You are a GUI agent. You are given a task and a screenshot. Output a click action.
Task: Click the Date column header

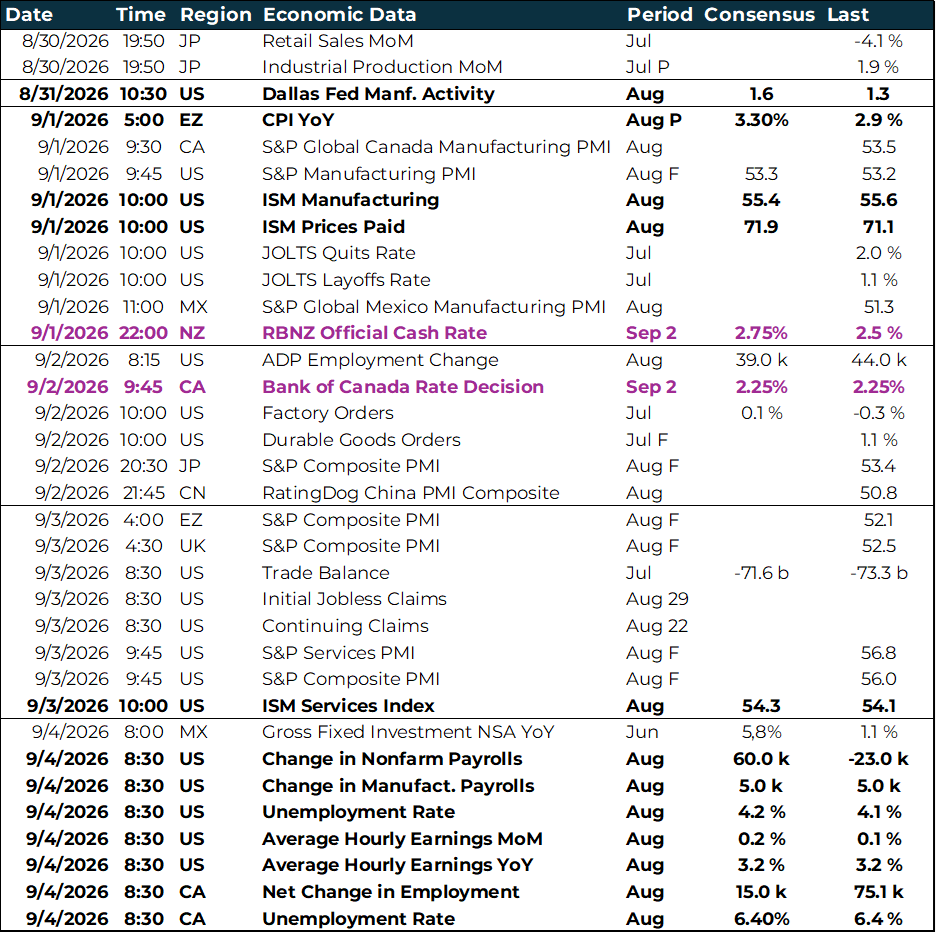[29, 14]
